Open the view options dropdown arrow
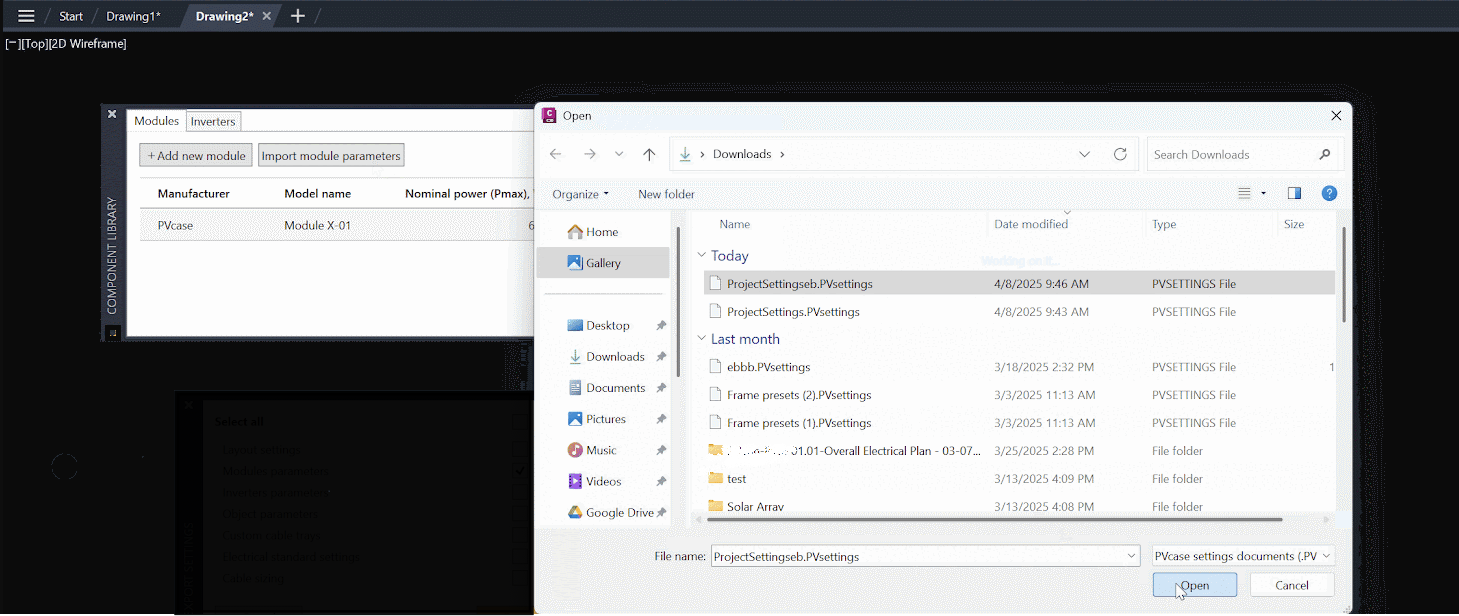 pos(1264,193)
